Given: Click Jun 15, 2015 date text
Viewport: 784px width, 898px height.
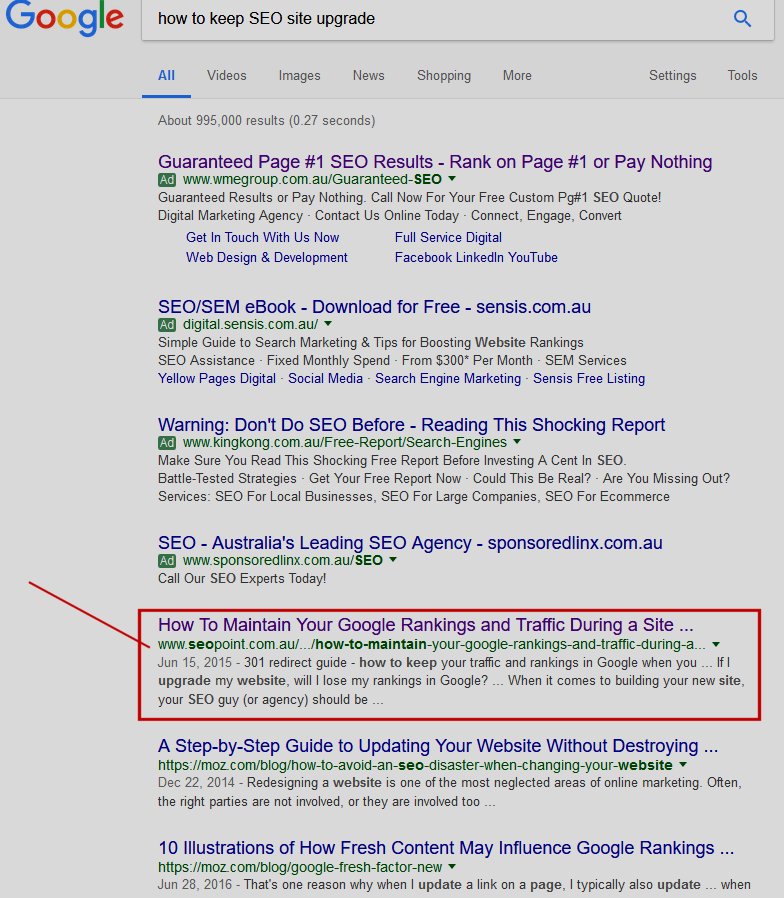Looking at the screenshot, I should [195, 663].
